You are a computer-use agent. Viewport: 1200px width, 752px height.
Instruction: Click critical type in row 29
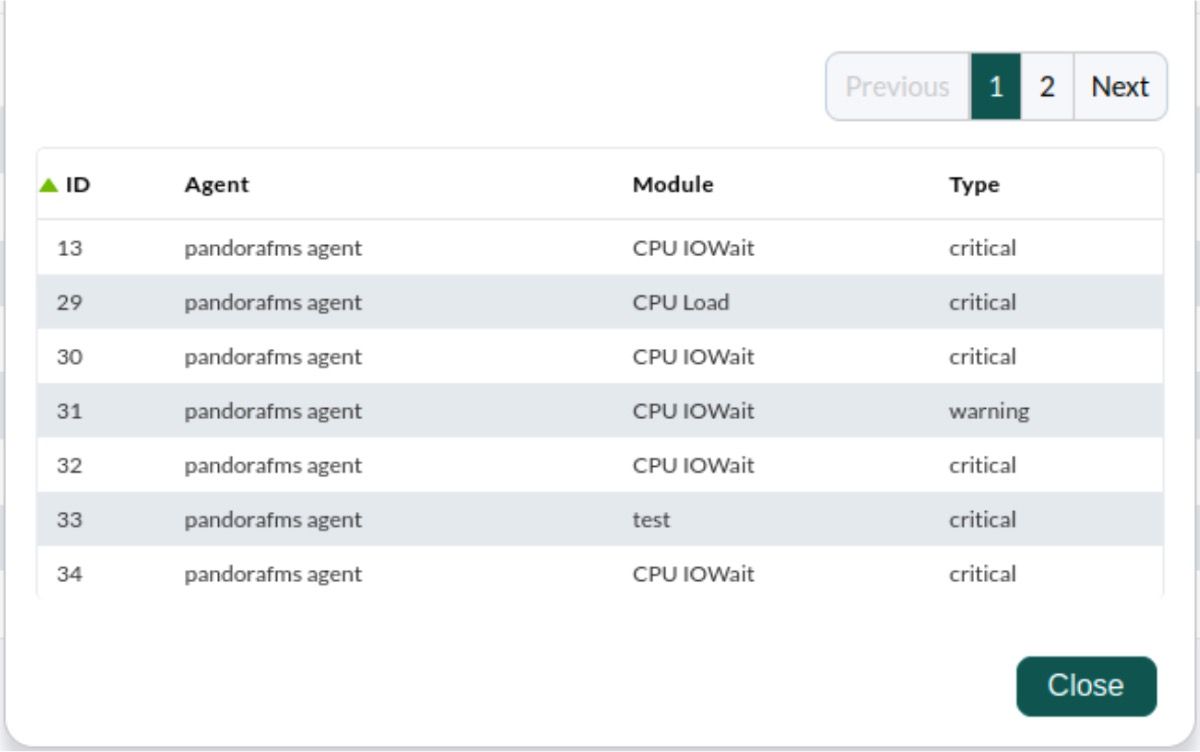[982, 302]
